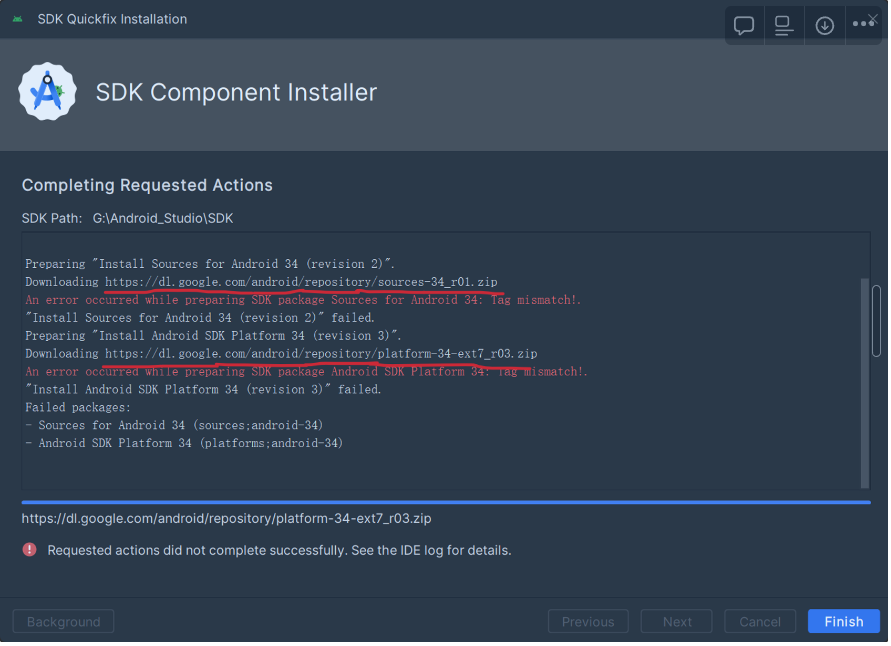Click the red Sources for Android 34 error line
This screenshot has width=891, height=646.
pos(303,300)
